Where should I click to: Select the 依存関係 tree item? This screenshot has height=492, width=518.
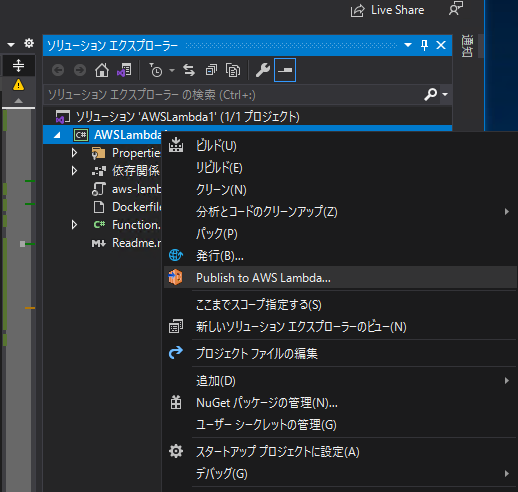tap(136, 171)
